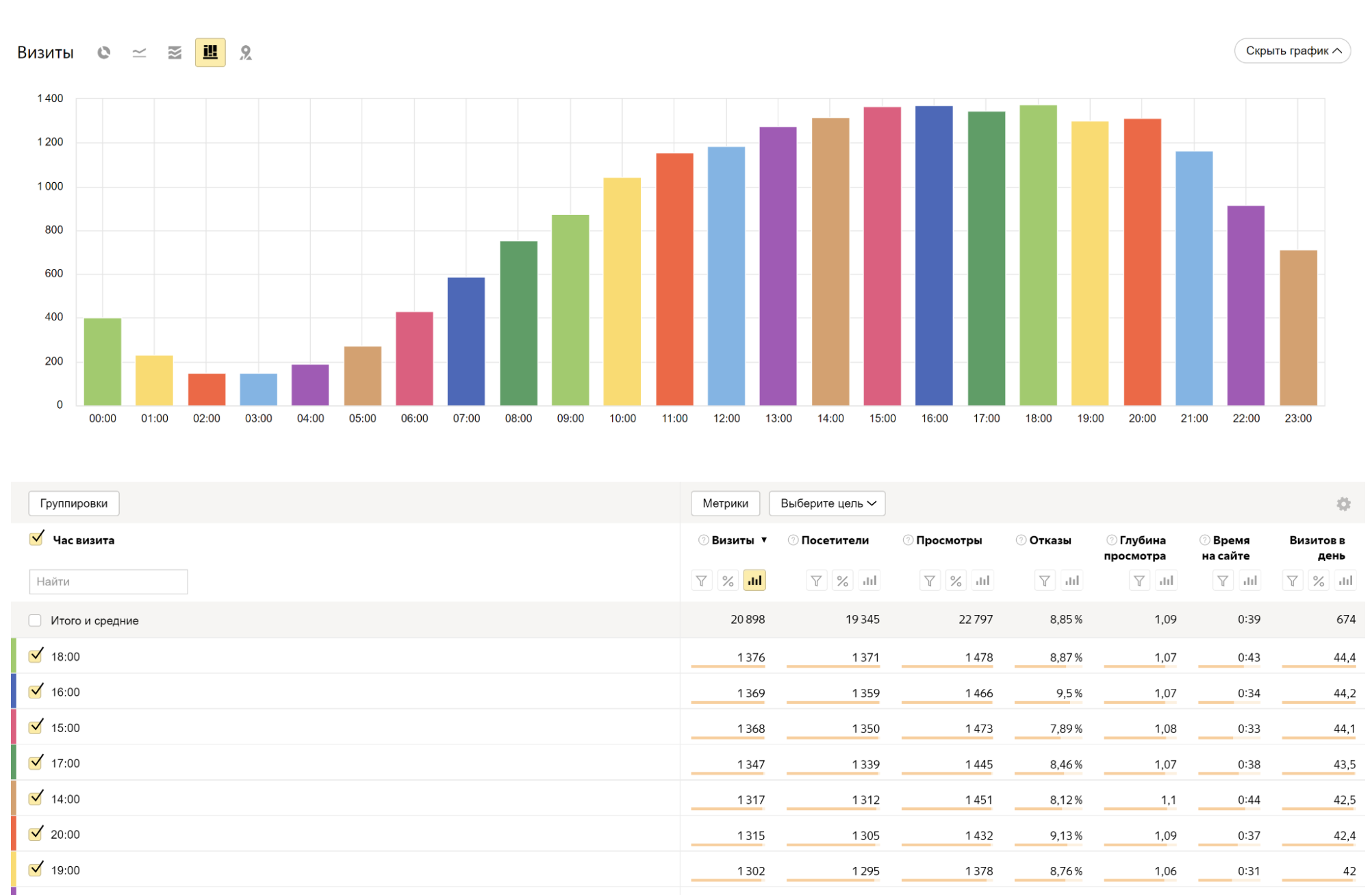The height and width of the screenshot is (895, 1372).
Task: Sort by Визиты column header
Action: coord(733,540)
